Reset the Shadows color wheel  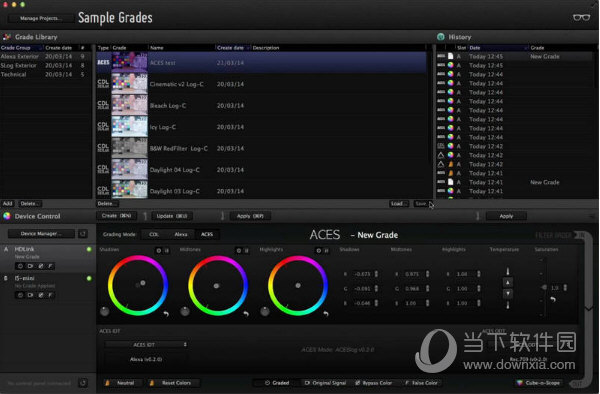coord(166,314)
